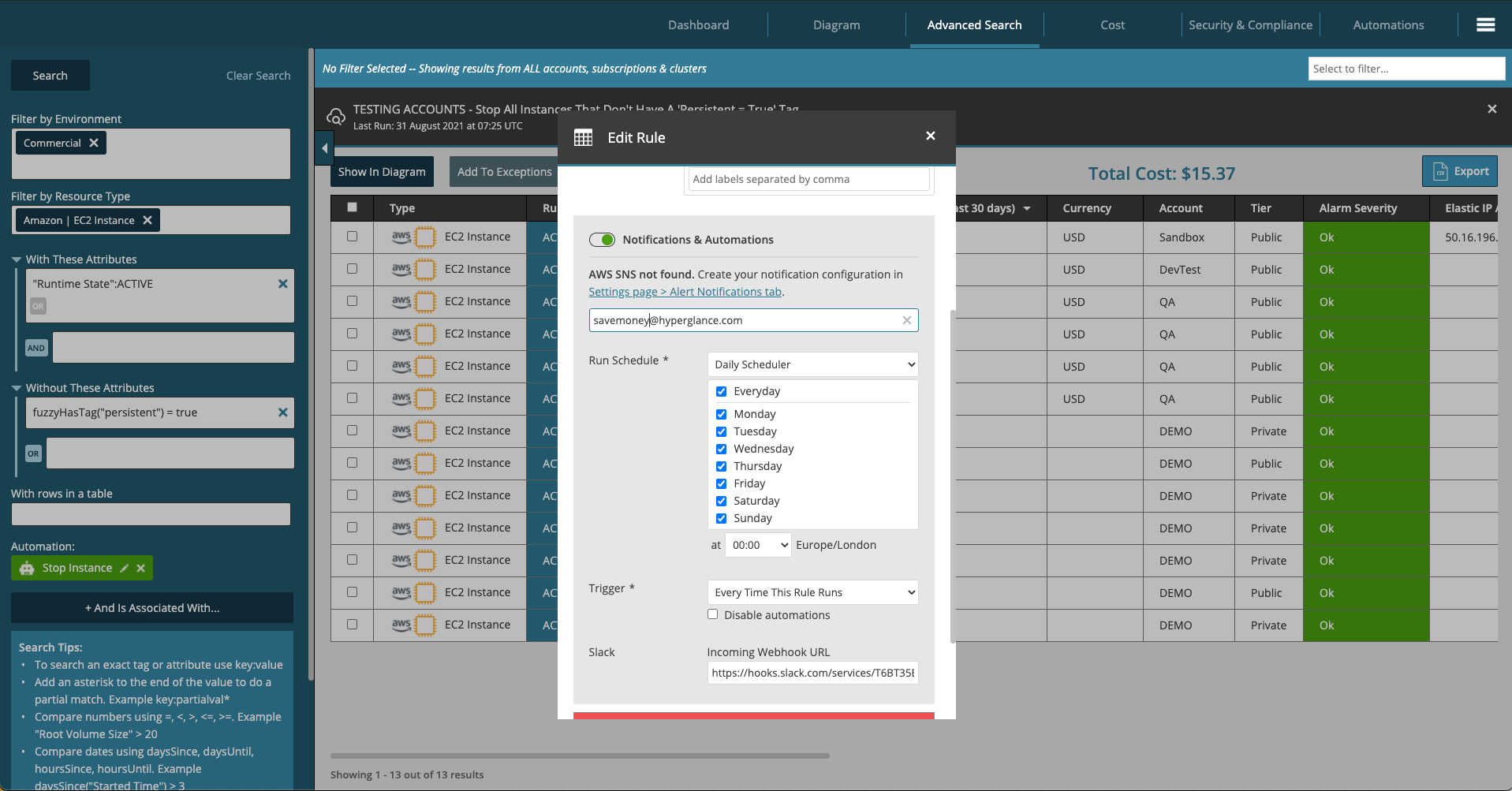Click the Edit Rule table icon
Image resolution: width=1512 pixels, height=791 pixels.
[583, 138]
